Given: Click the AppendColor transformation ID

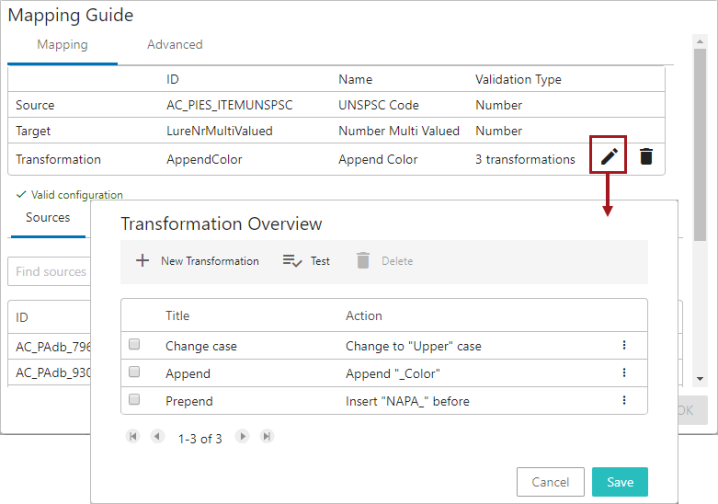Looking at the screenshot, I should [204, 159].
